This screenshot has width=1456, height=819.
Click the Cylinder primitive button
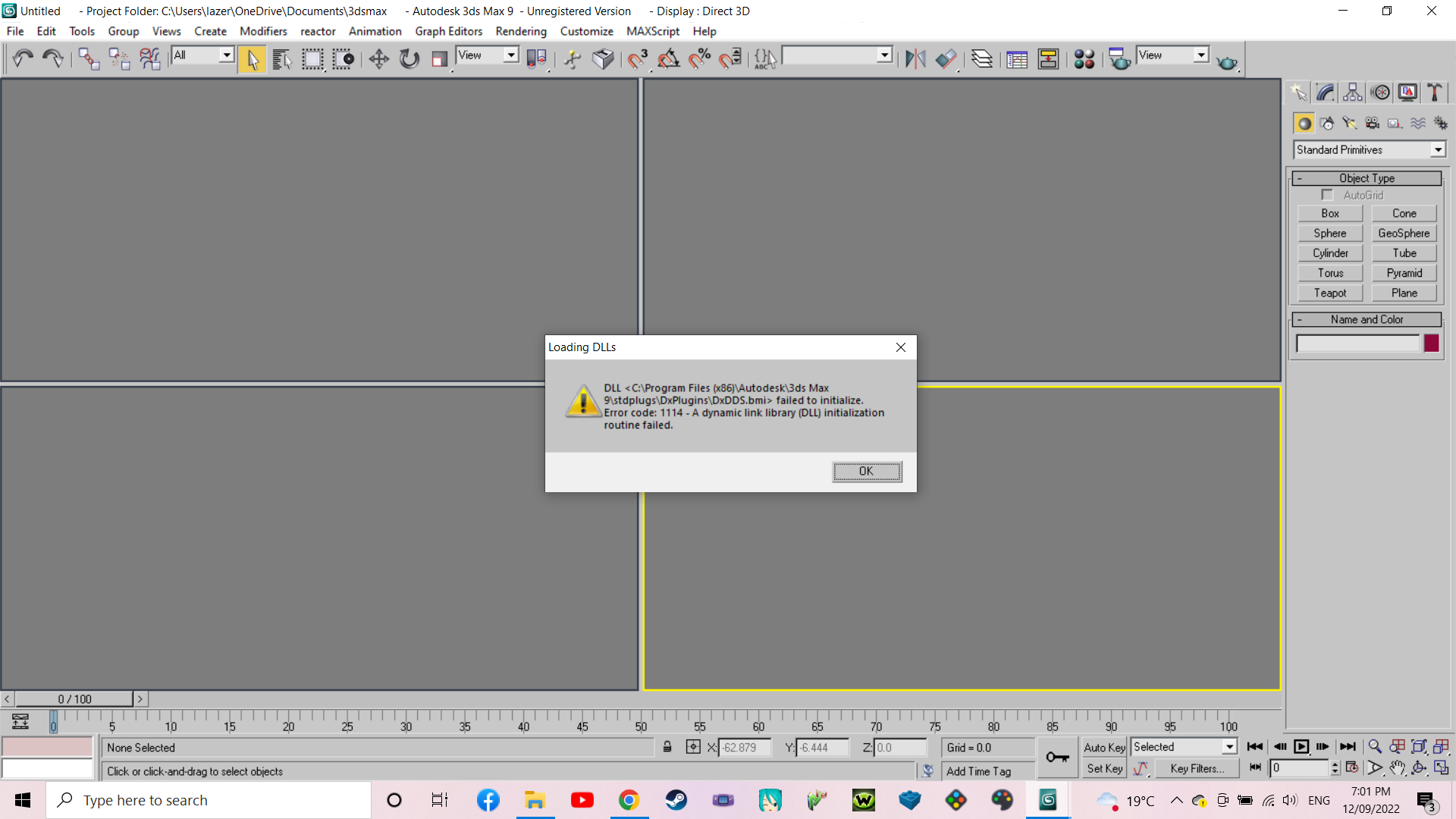point(1330,253)
